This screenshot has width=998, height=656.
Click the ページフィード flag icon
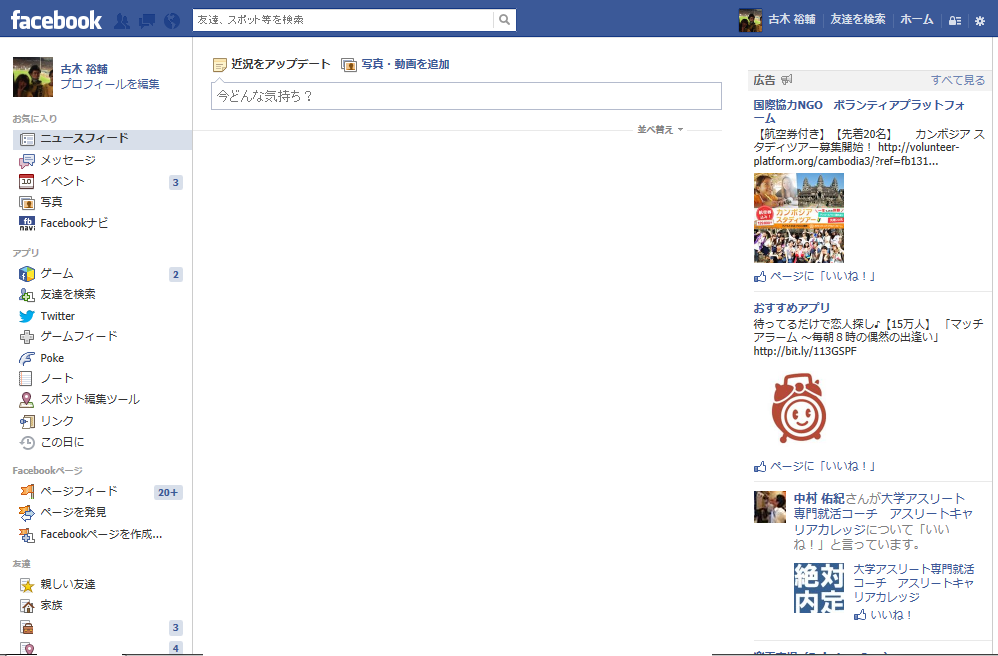[x=27, y=491]
